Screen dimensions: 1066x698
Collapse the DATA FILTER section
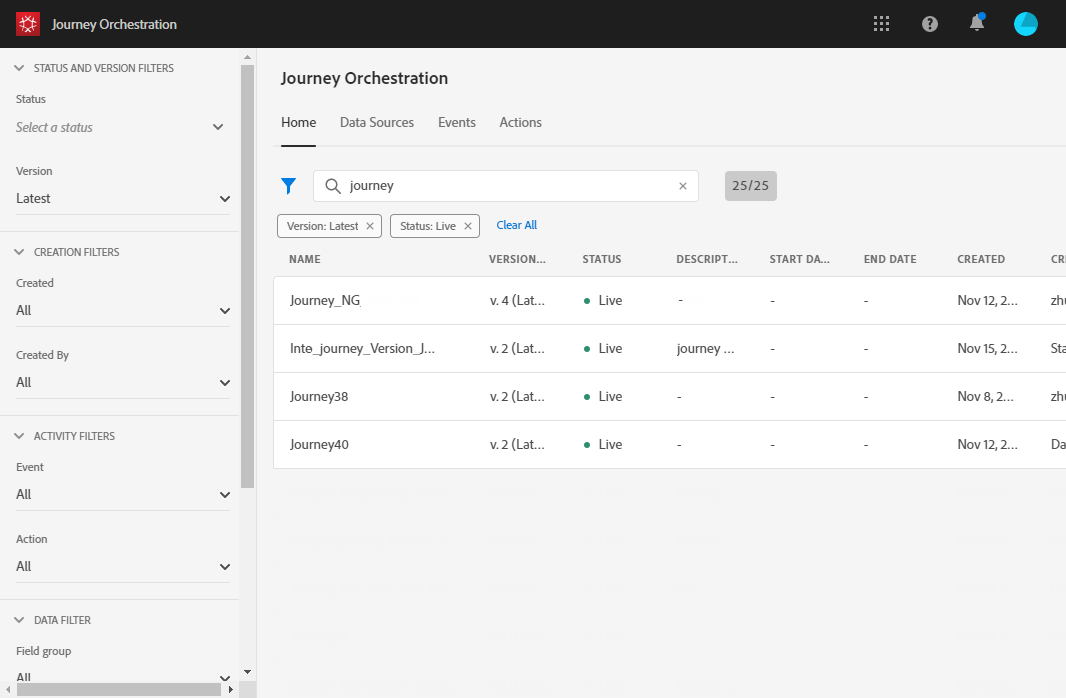17,619
